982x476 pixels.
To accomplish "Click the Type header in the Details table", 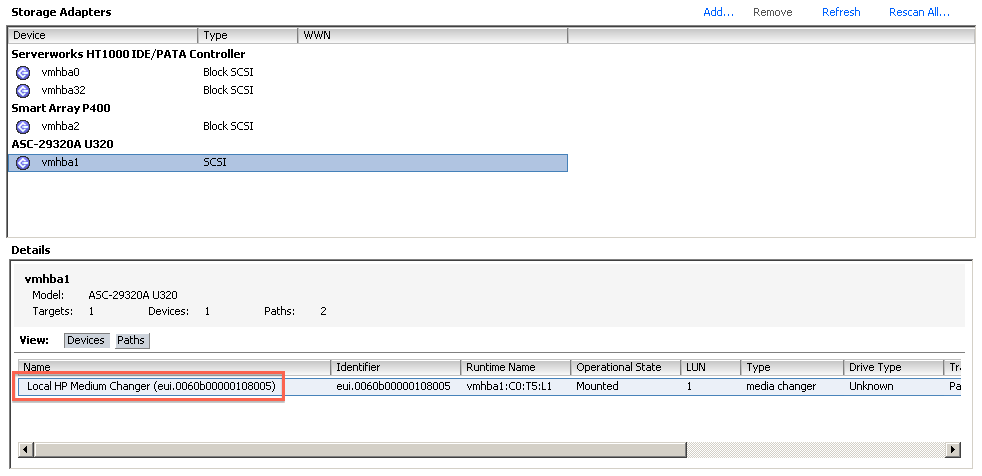I will (x=792, y=368).
